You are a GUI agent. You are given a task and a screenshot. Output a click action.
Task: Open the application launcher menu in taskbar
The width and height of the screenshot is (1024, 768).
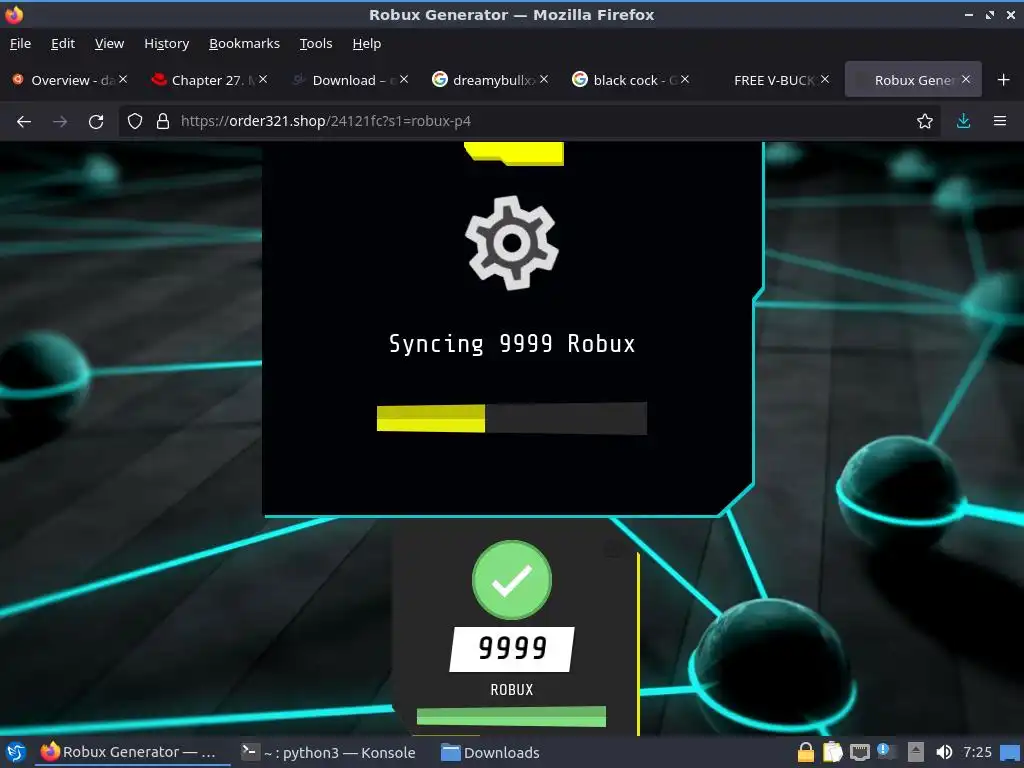[x=16, y=752]
